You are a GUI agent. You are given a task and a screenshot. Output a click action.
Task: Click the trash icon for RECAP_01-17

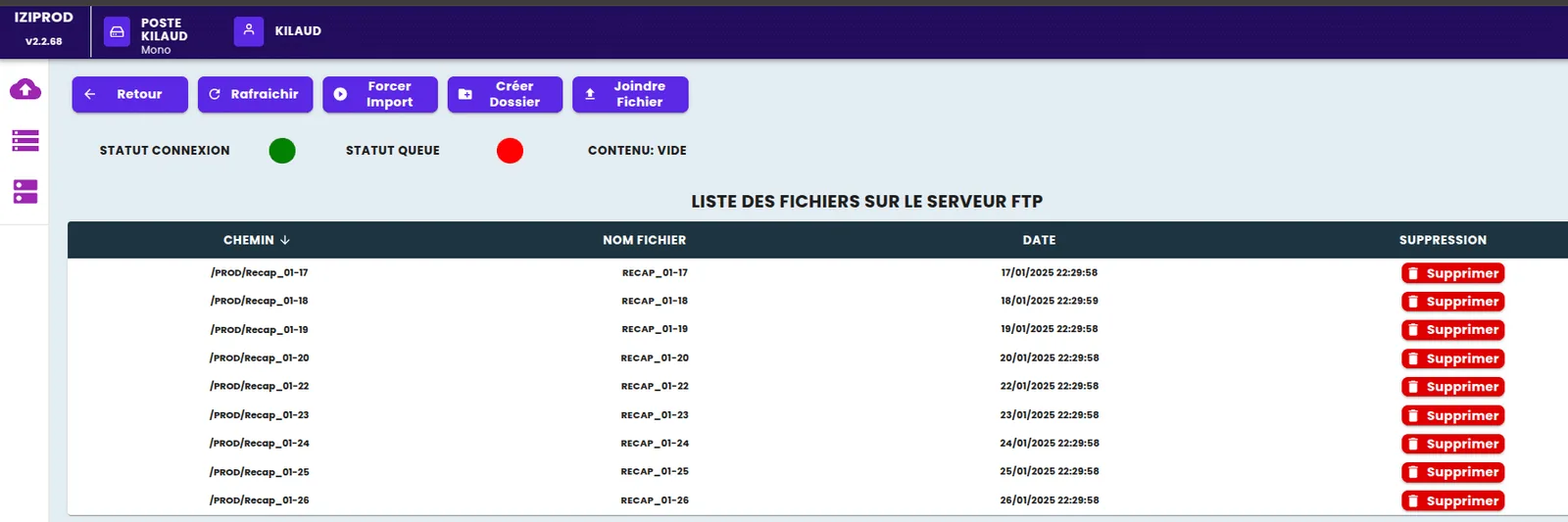point(1413,273)
